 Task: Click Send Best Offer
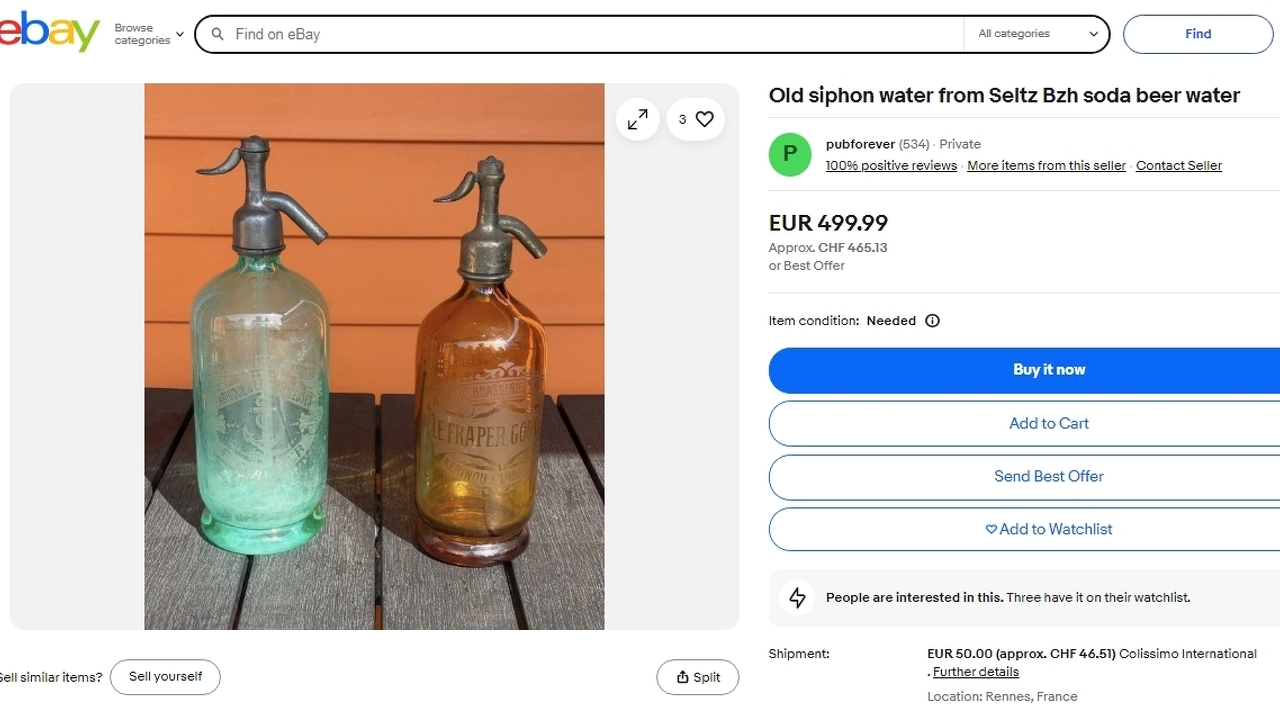pos(1048,476)
